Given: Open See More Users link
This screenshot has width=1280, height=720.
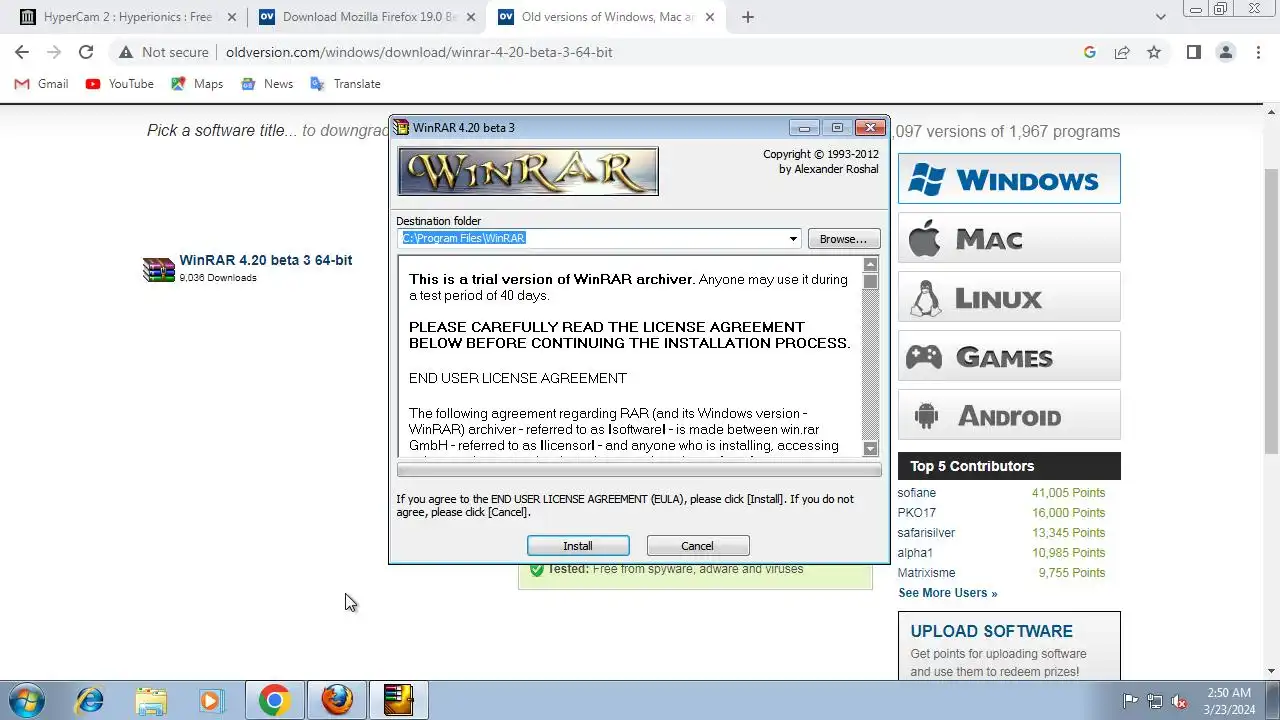Looking at the screenshot, I should tap(948, 593).
